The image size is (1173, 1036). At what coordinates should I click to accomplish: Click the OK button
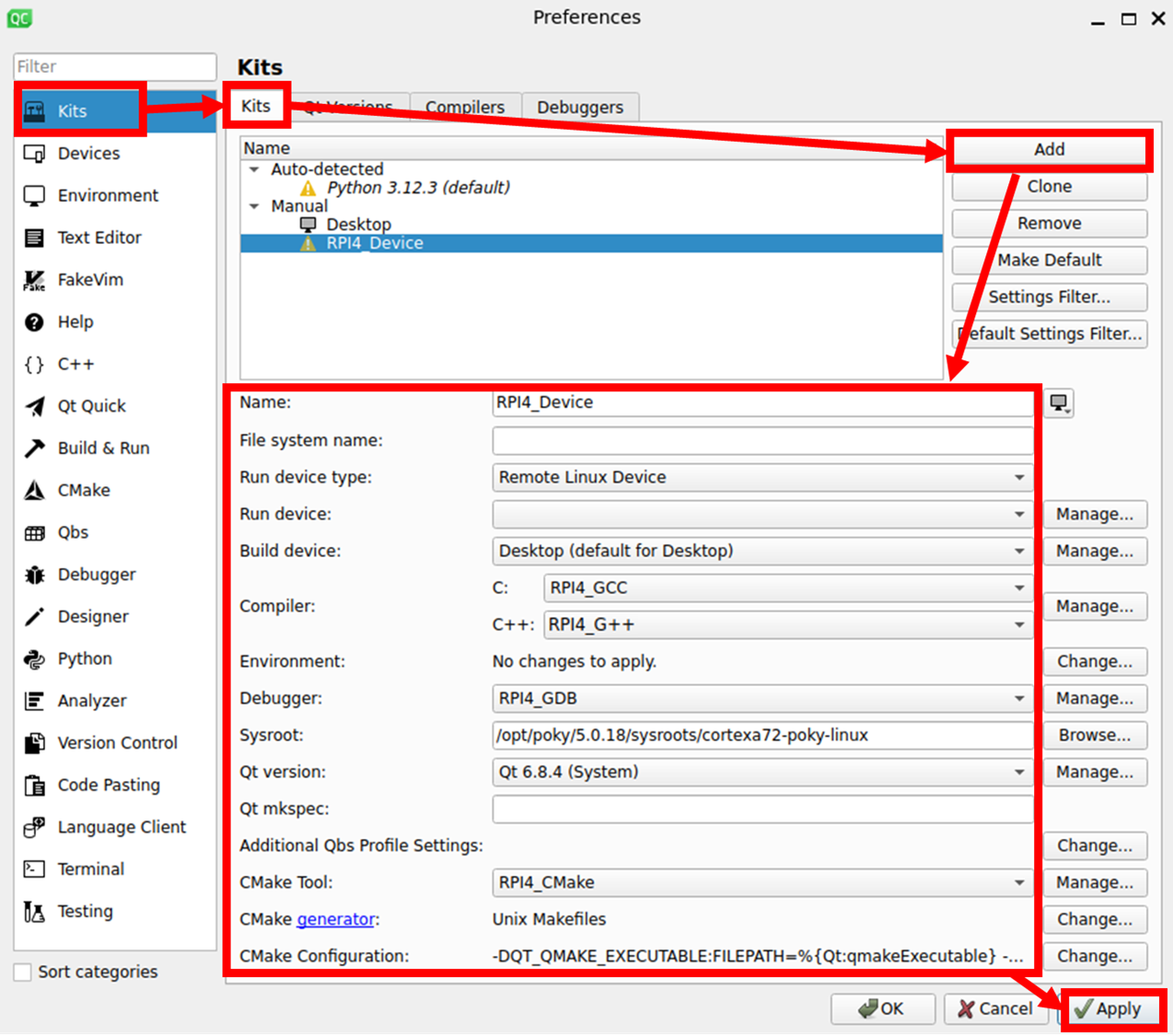[882, 1009]
